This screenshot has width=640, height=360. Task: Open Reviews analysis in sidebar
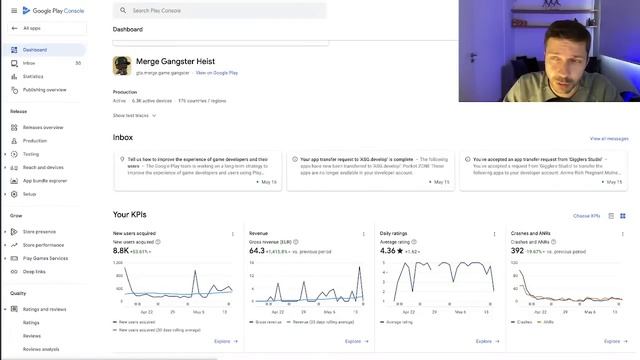[41, 349]
